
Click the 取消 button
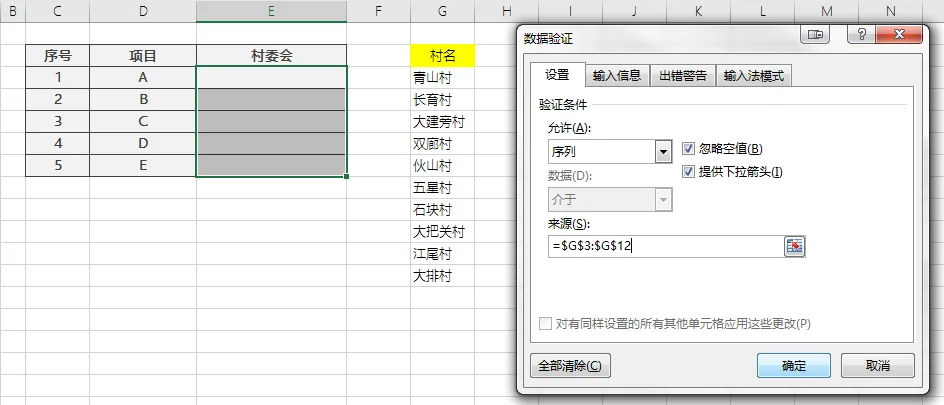coord(877,365)
